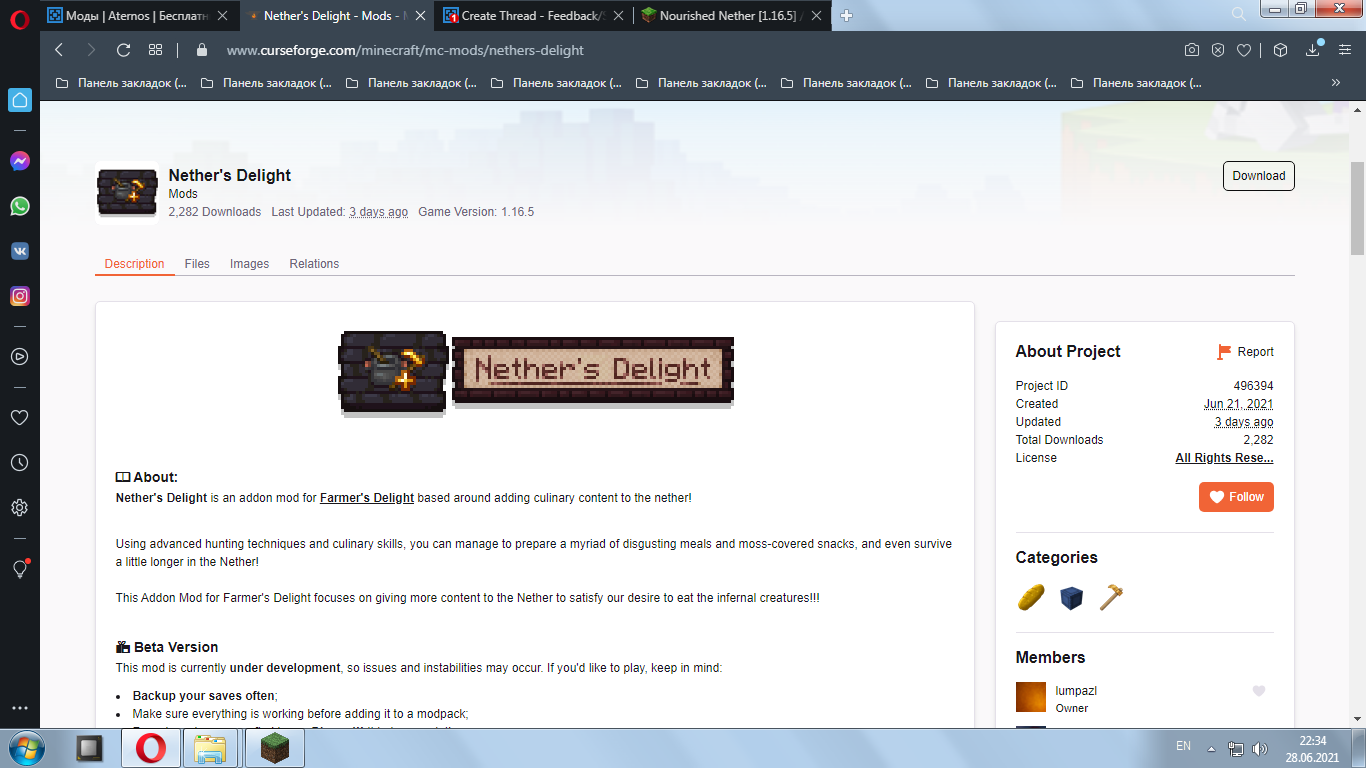Open the cube icon in the address bar
The width and height of the screenshot is (1366, 768).
[1280, 50]
